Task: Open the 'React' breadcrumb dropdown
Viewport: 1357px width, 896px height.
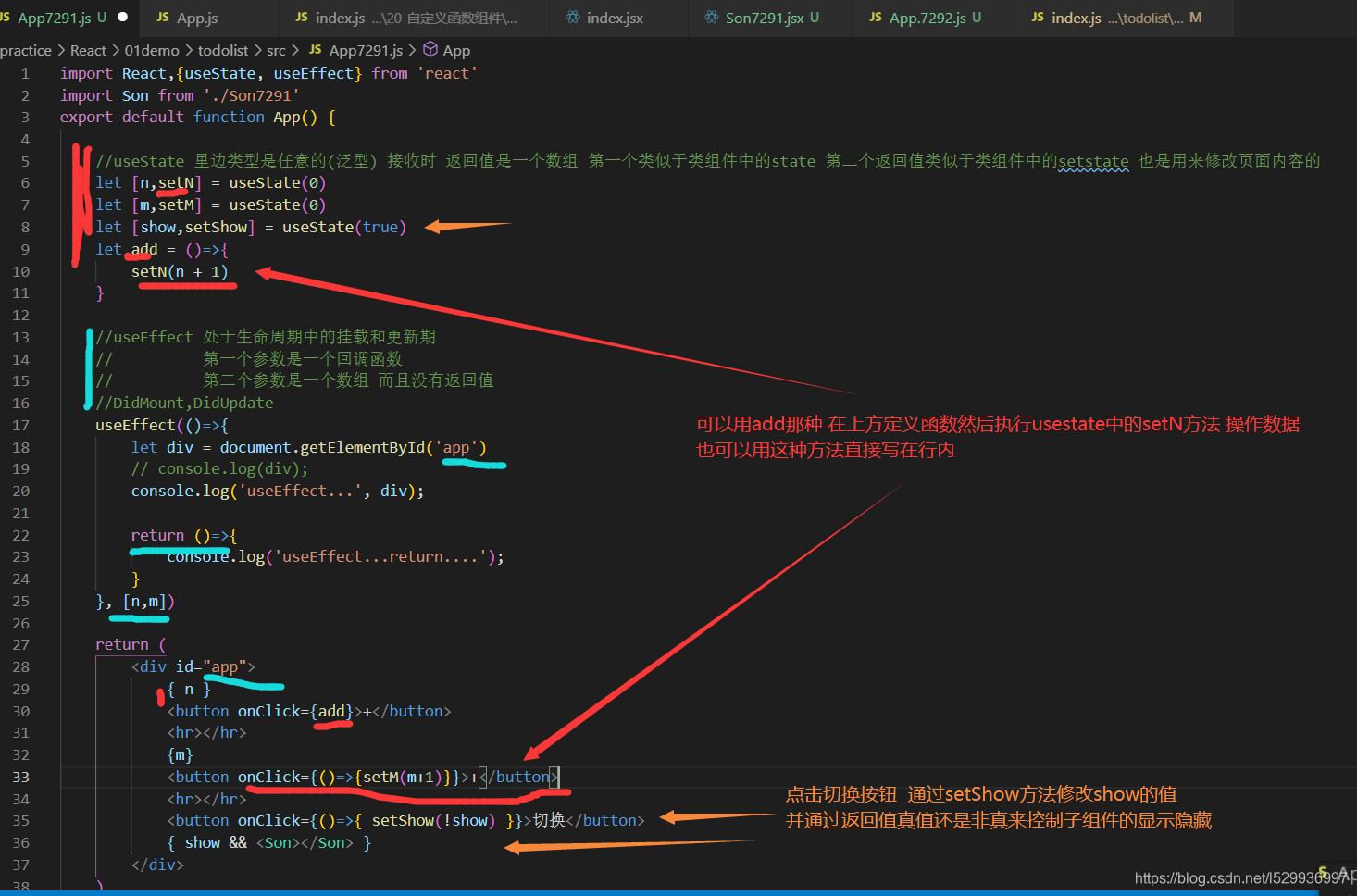Action: tap(88, 50)
